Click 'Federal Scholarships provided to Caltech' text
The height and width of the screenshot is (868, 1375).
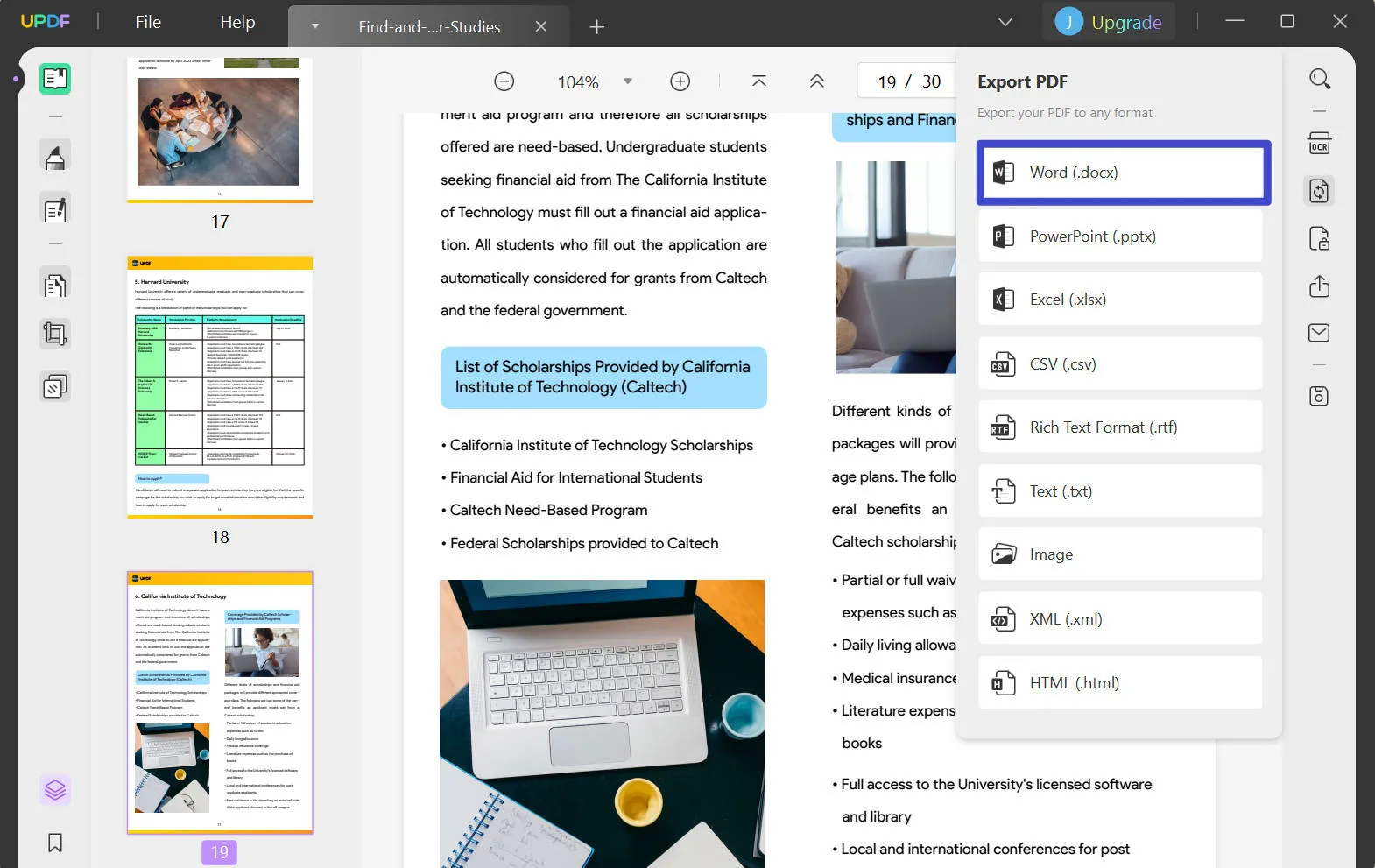click(x=583, y=543)
